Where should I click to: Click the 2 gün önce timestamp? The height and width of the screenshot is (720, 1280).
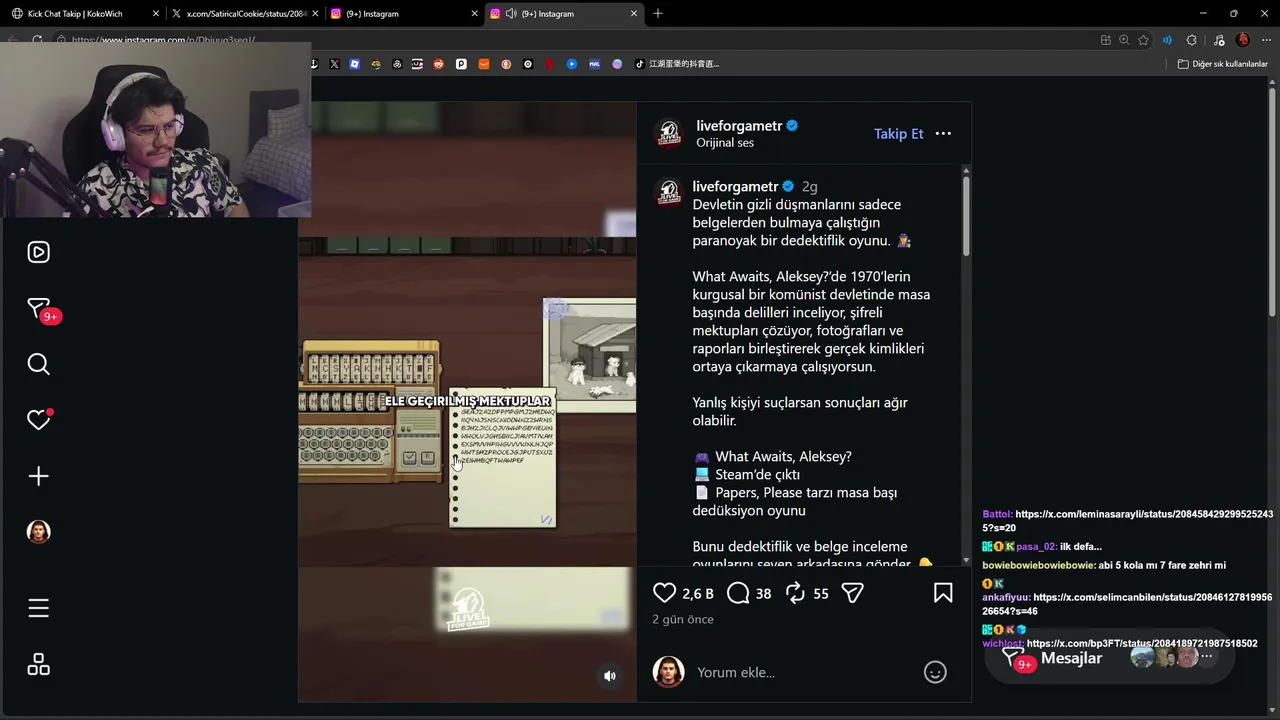coord(683,619)
